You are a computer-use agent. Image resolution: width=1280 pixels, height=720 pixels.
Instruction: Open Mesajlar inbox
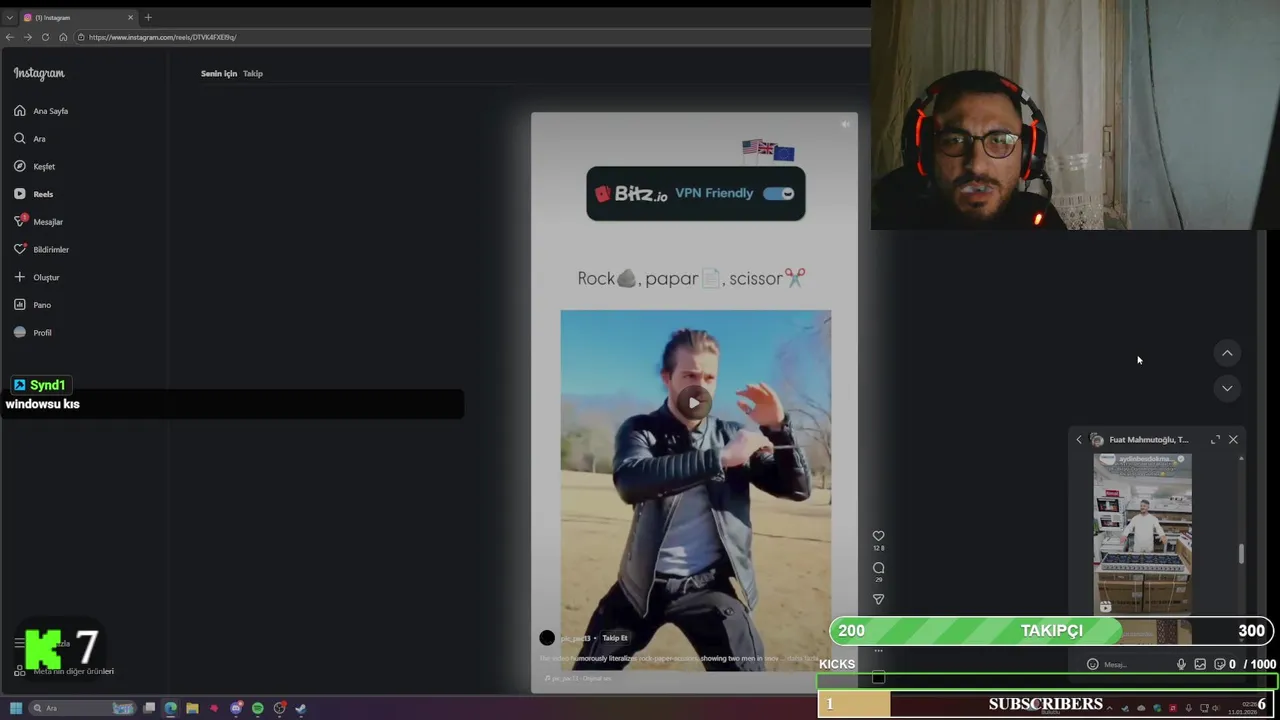(39, 222)
